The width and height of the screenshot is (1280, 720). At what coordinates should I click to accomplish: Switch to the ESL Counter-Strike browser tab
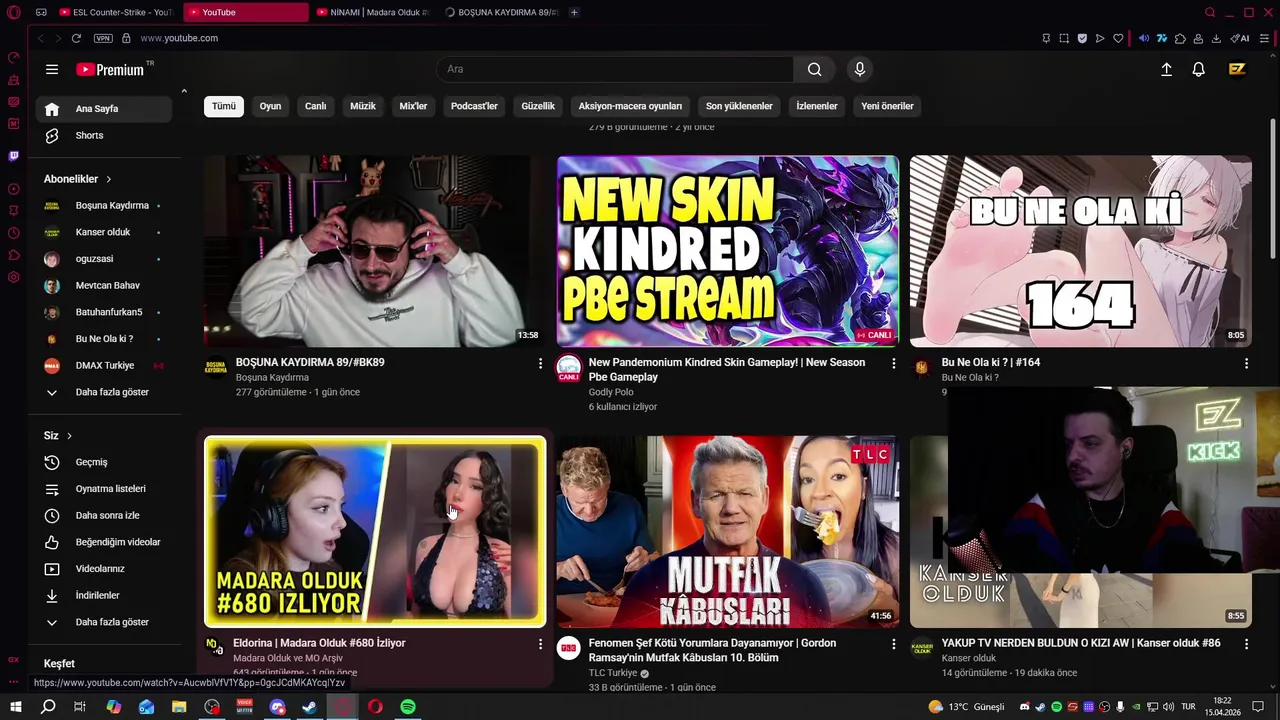point(115,12)
